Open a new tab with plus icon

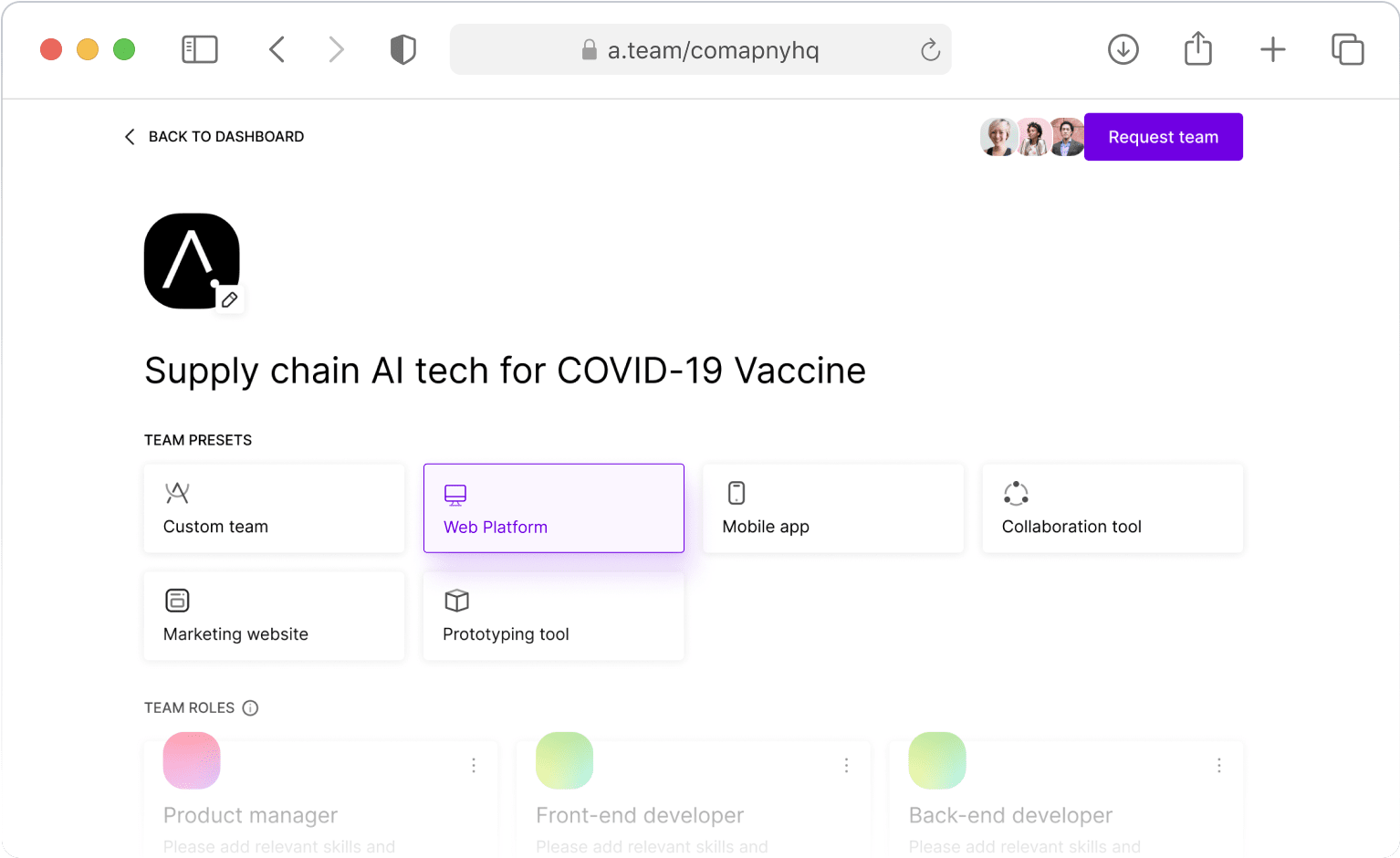coord(1272,49)
